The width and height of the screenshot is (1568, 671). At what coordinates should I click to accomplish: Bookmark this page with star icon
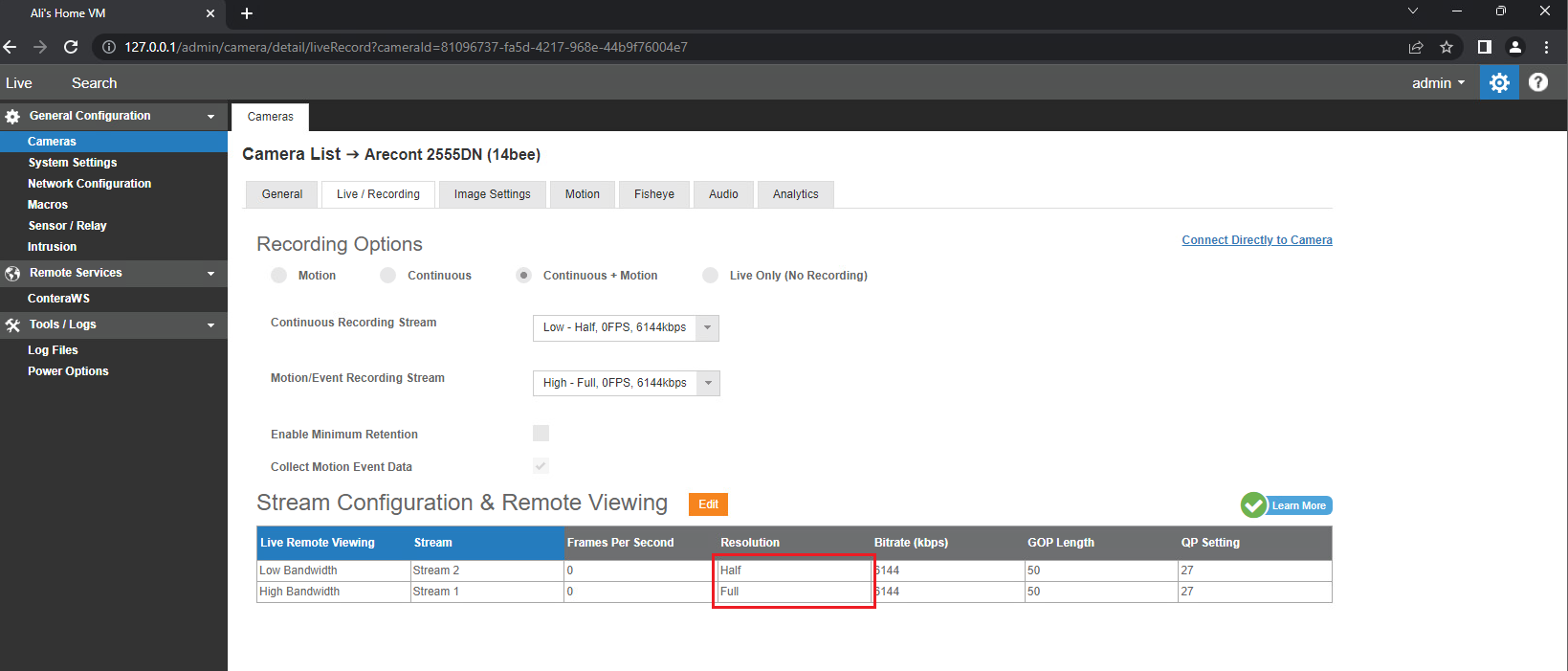pos(1447,47)
